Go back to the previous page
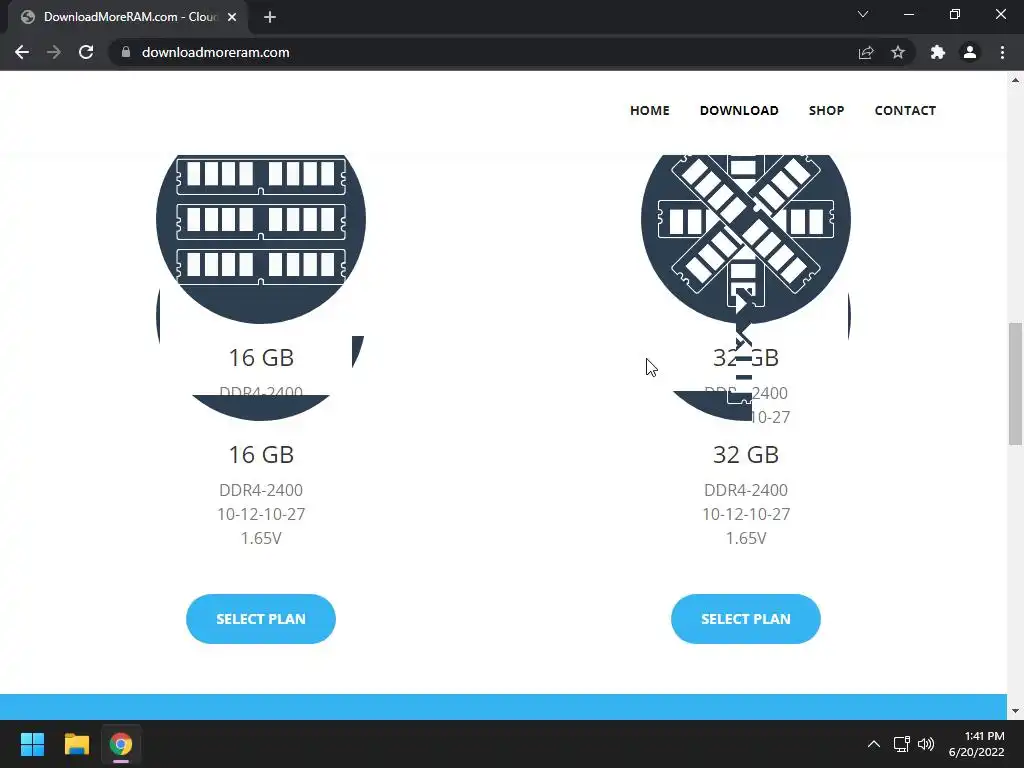This screenshot has width=1024, height=768. (22, 52)
